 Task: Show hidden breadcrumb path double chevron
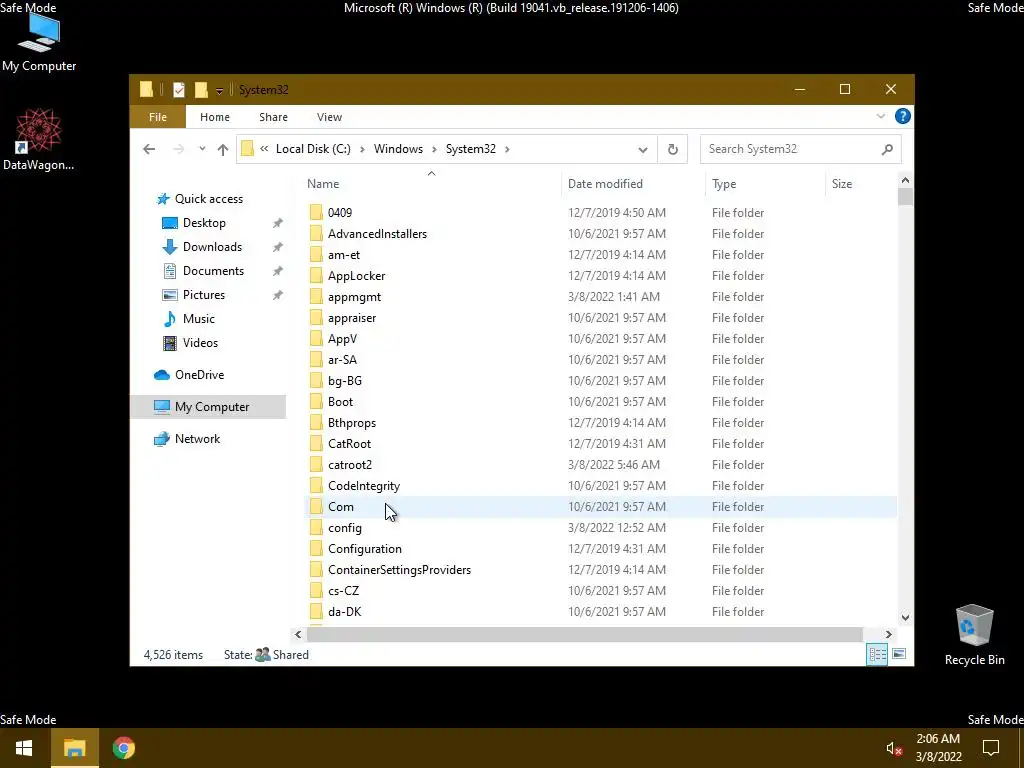pos(264,149)
